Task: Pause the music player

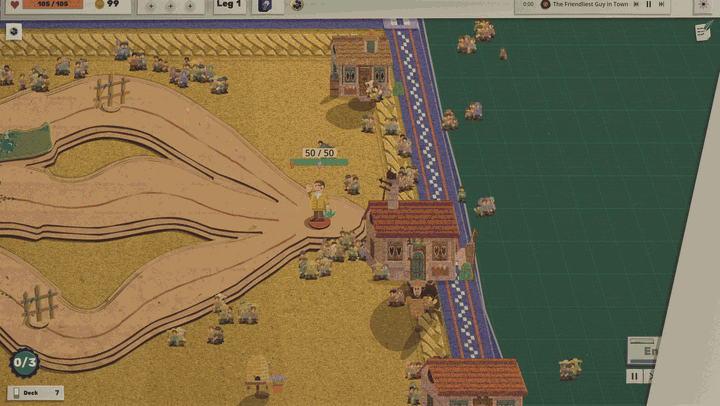Action: (x=649, y=4)
